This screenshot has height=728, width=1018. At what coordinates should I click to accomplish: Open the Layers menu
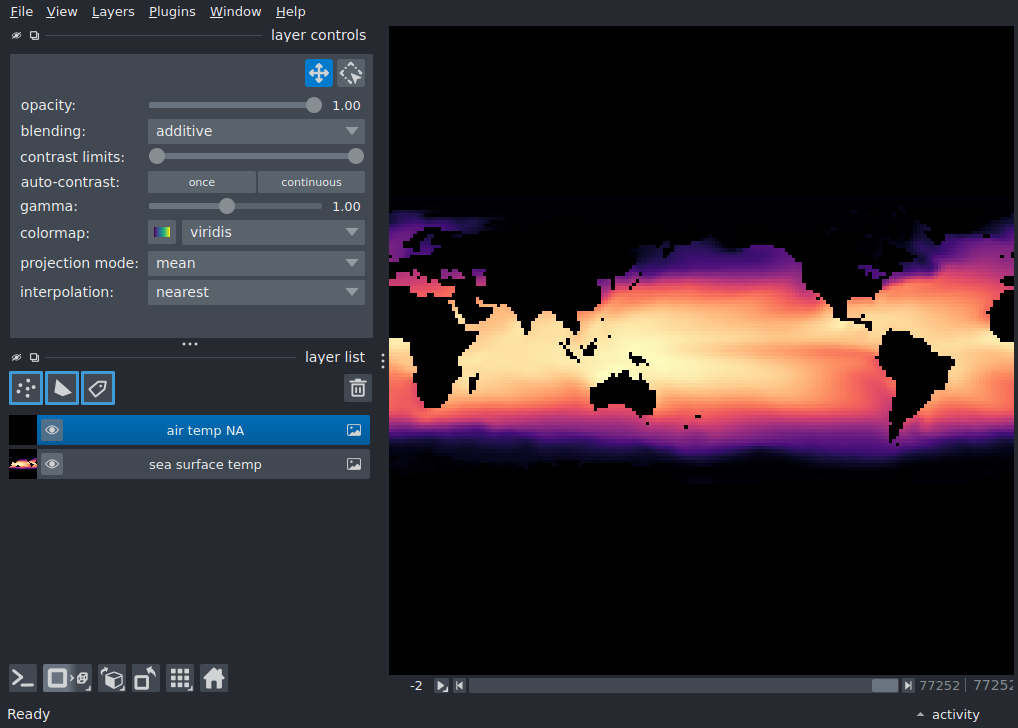pyautogui.click(x=113, y=12)
